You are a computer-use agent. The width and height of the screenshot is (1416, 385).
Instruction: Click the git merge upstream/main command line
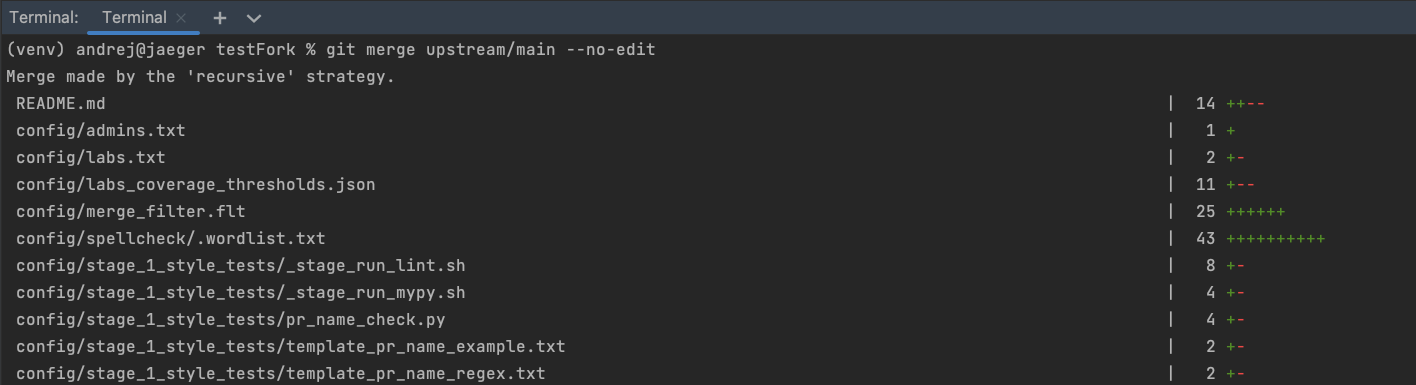click(331, 49)
